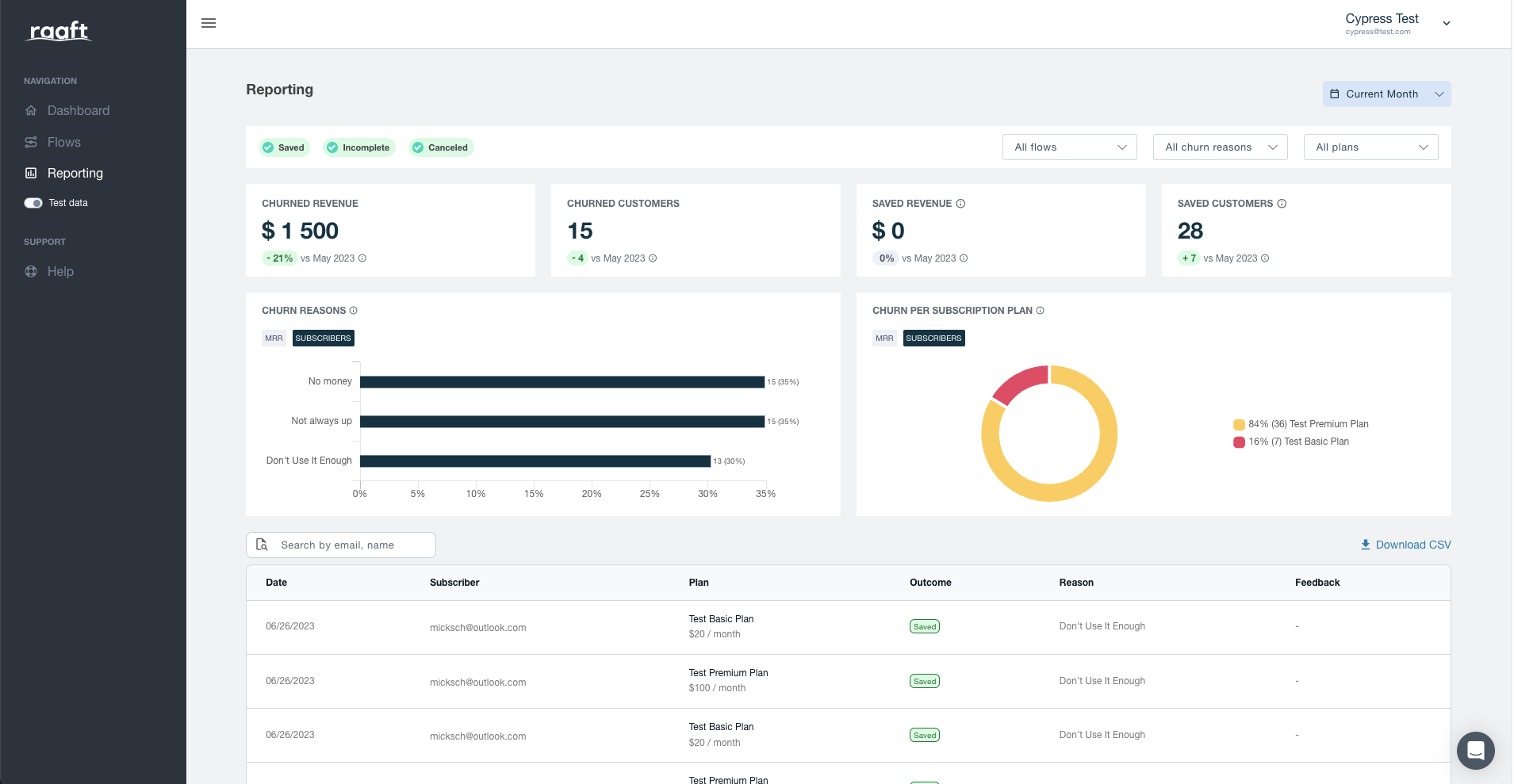Click the Download CSV link
1514x784 pixels.
1405,545
